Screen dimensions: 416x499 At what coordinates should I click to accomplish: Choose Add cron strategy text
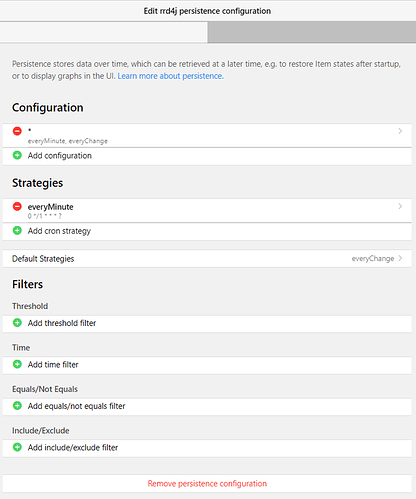click(59, 231)
